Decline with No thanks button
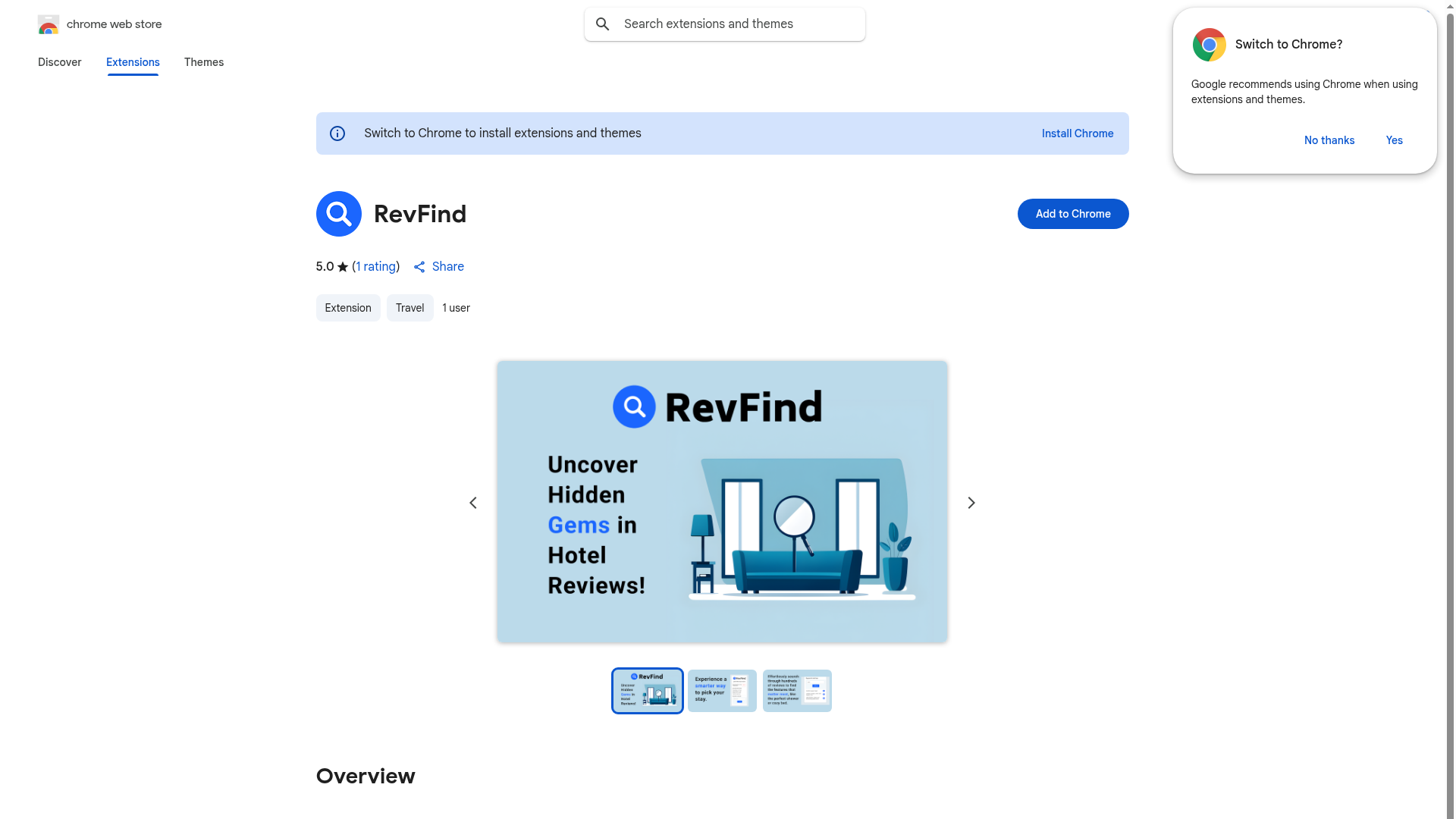 point(1329,140)
